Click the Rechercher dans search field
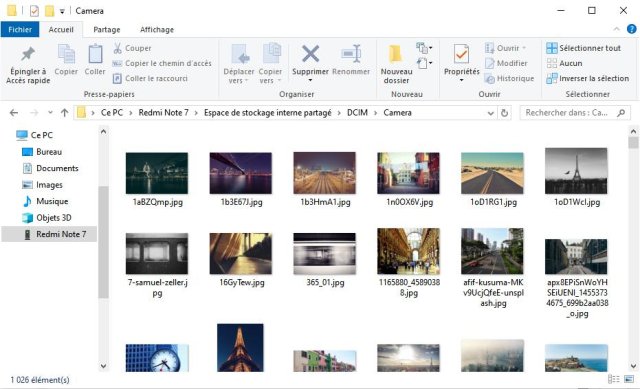Viewport: 640px width, 389px height. (x=575, y=113)
